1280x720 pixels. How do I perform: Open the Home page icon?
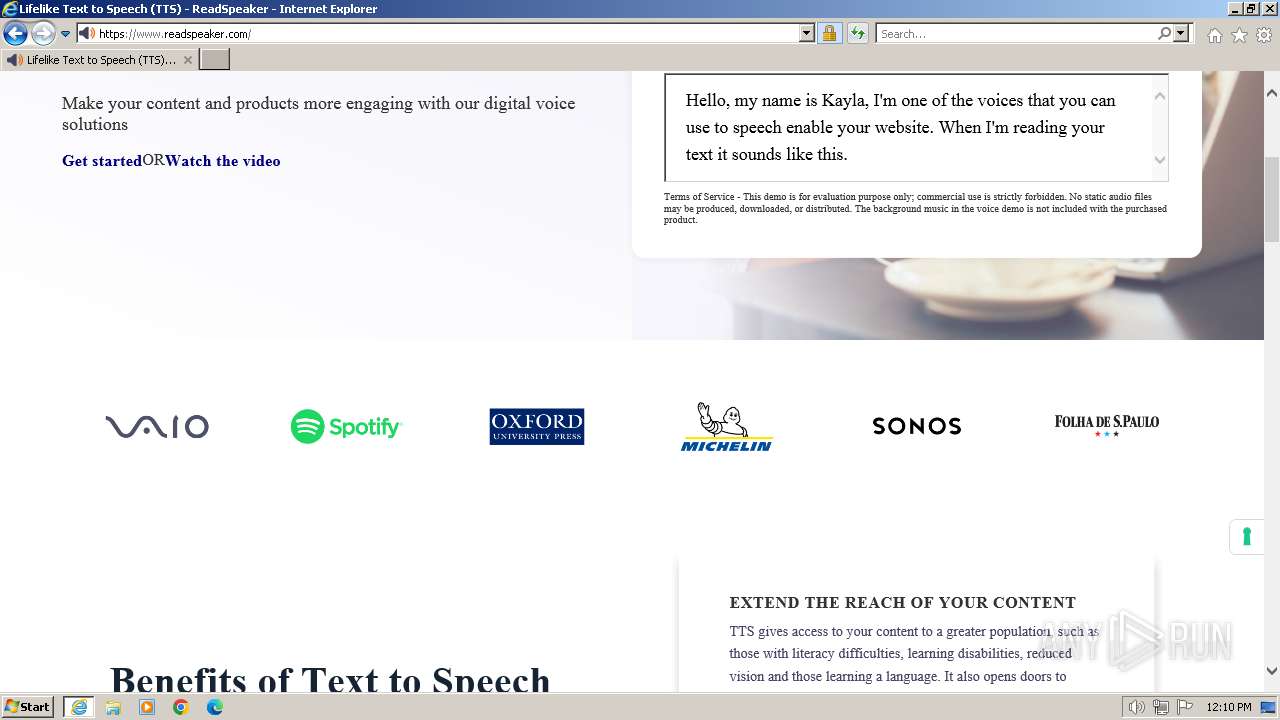[x=1214, y=35]
